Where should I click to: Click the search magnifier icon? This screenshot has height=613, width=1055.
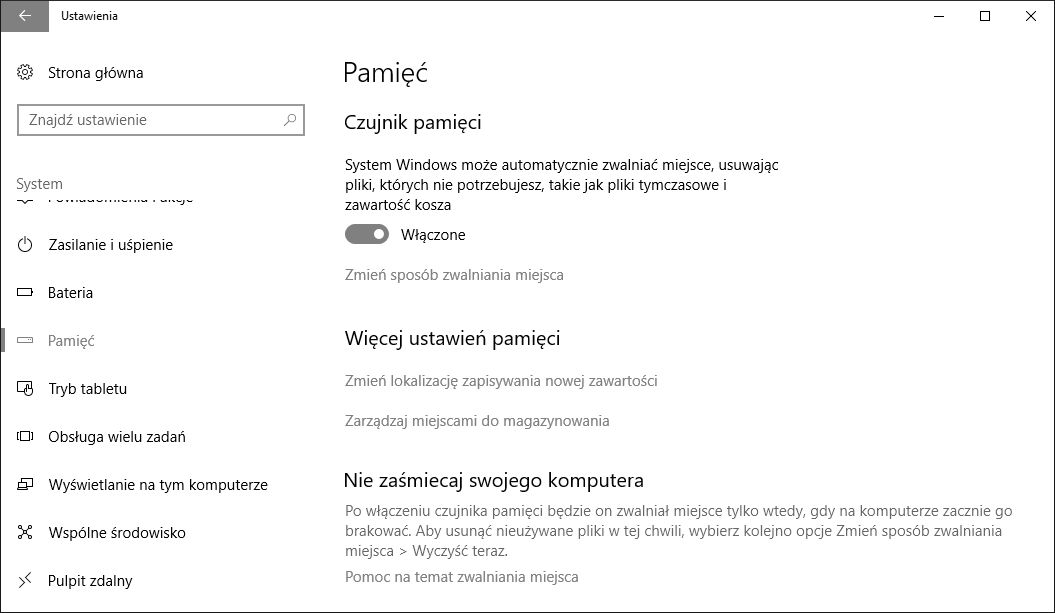[290, 120]
